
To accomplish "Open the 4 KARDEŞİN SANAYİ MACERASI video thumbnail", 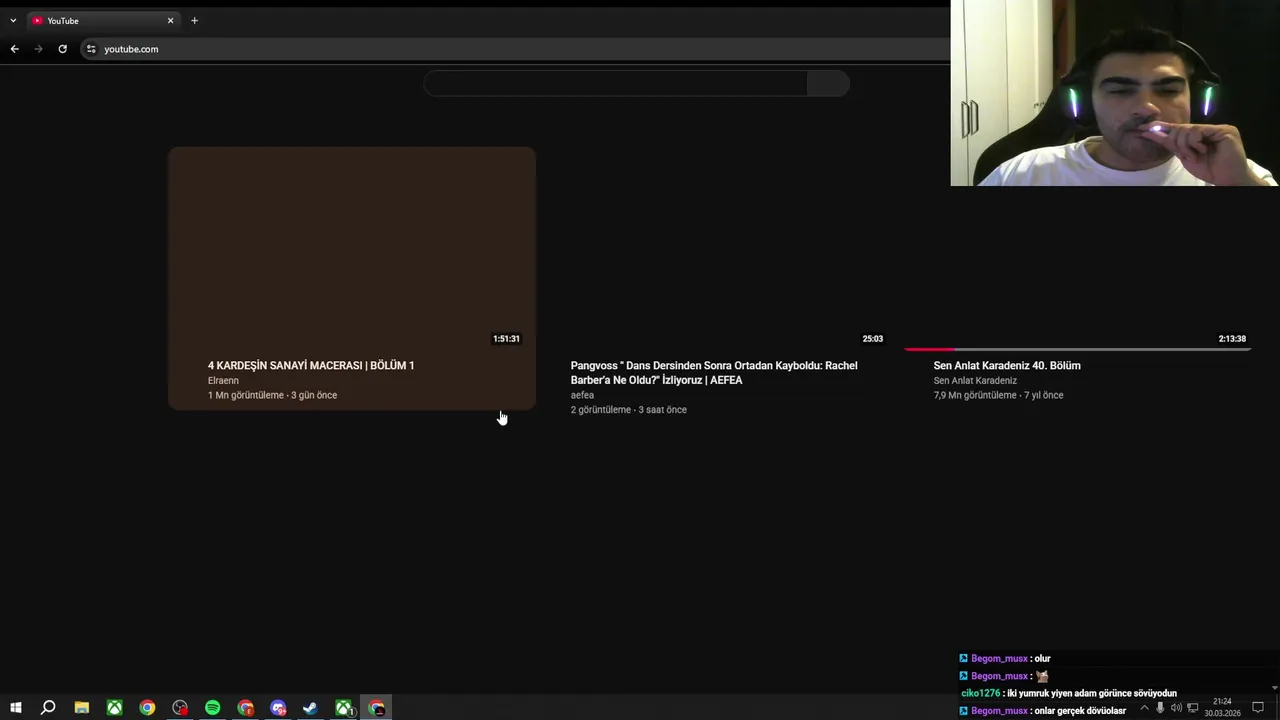I will (x=352, y=249).
